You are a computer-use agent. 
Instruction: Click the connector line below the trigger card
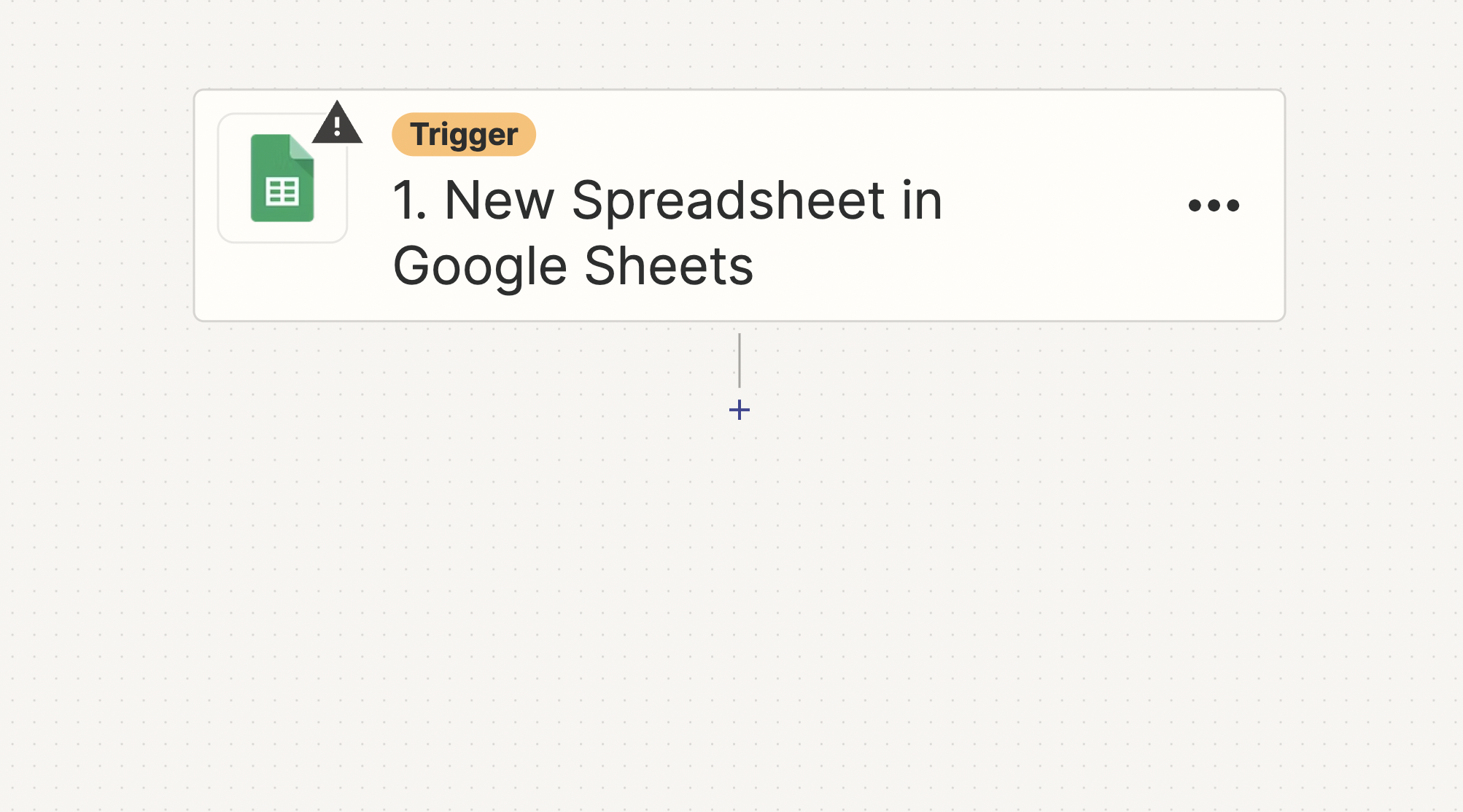[739, 360]
